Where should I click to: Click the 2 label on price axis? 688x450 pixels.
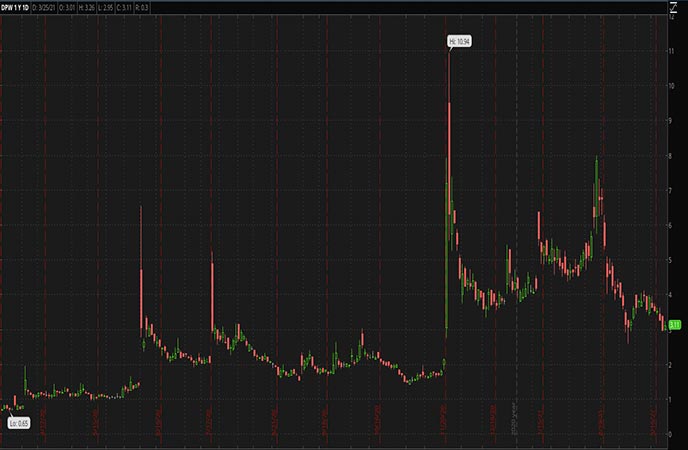coord(670,364)
